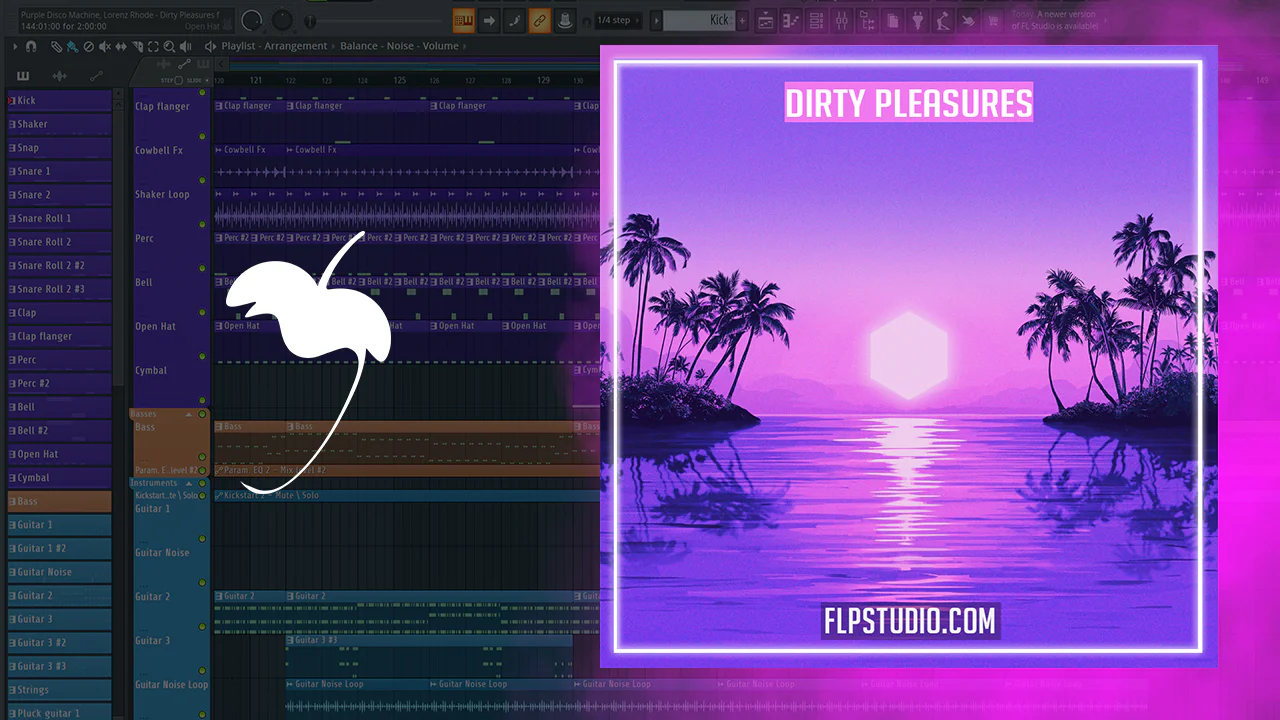Open the tempo tapper icon
The width and height of the screenshot is (1280, 720).
click(x=943, y=20)
